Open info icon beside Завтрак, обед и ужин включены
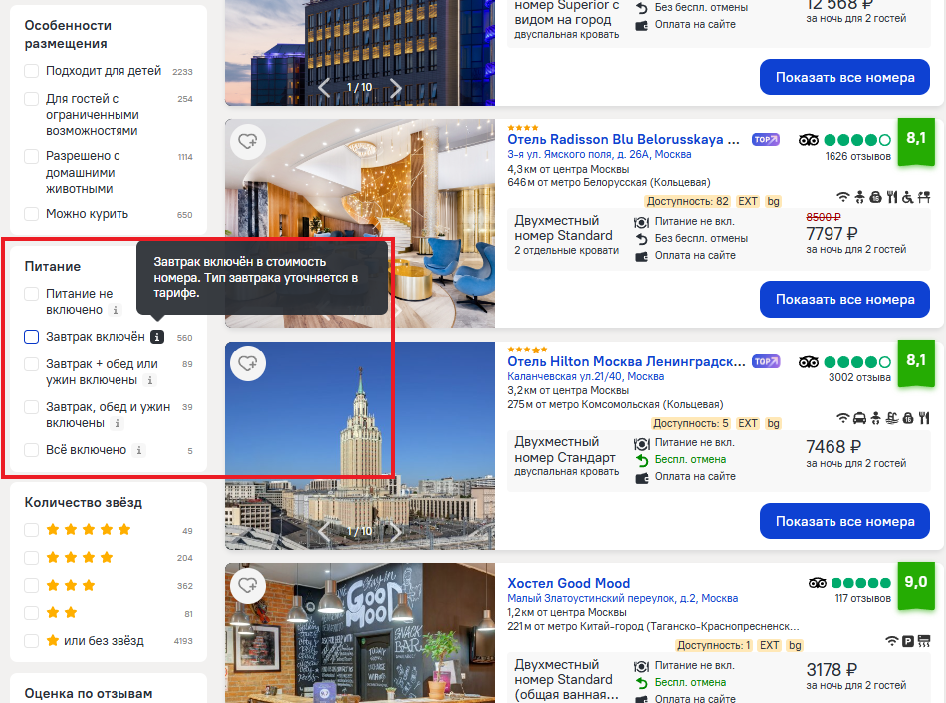Viewport: 946px width, 703px height. click(118, 423)
